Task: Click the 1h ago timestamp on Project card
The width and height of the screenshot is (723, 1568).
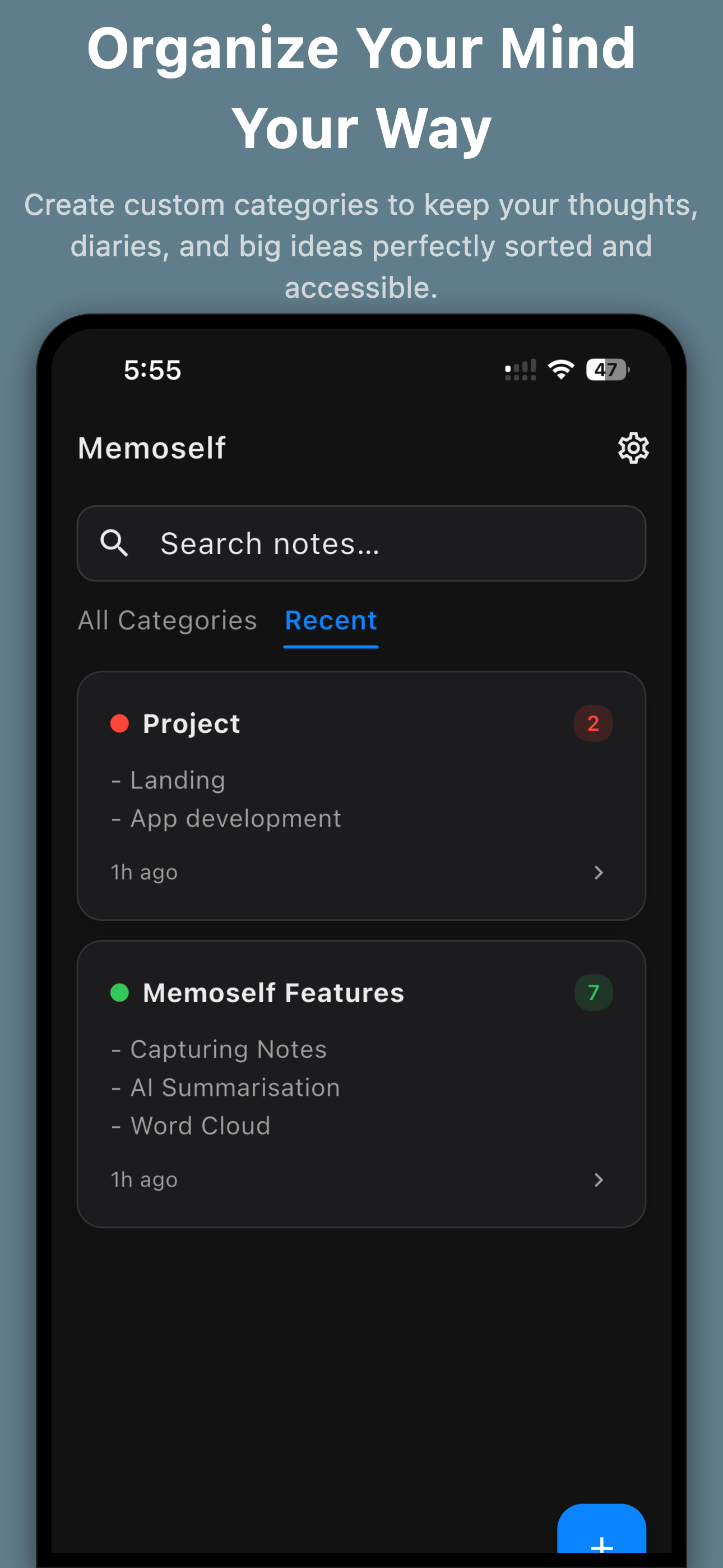Action: pos(143,872)
